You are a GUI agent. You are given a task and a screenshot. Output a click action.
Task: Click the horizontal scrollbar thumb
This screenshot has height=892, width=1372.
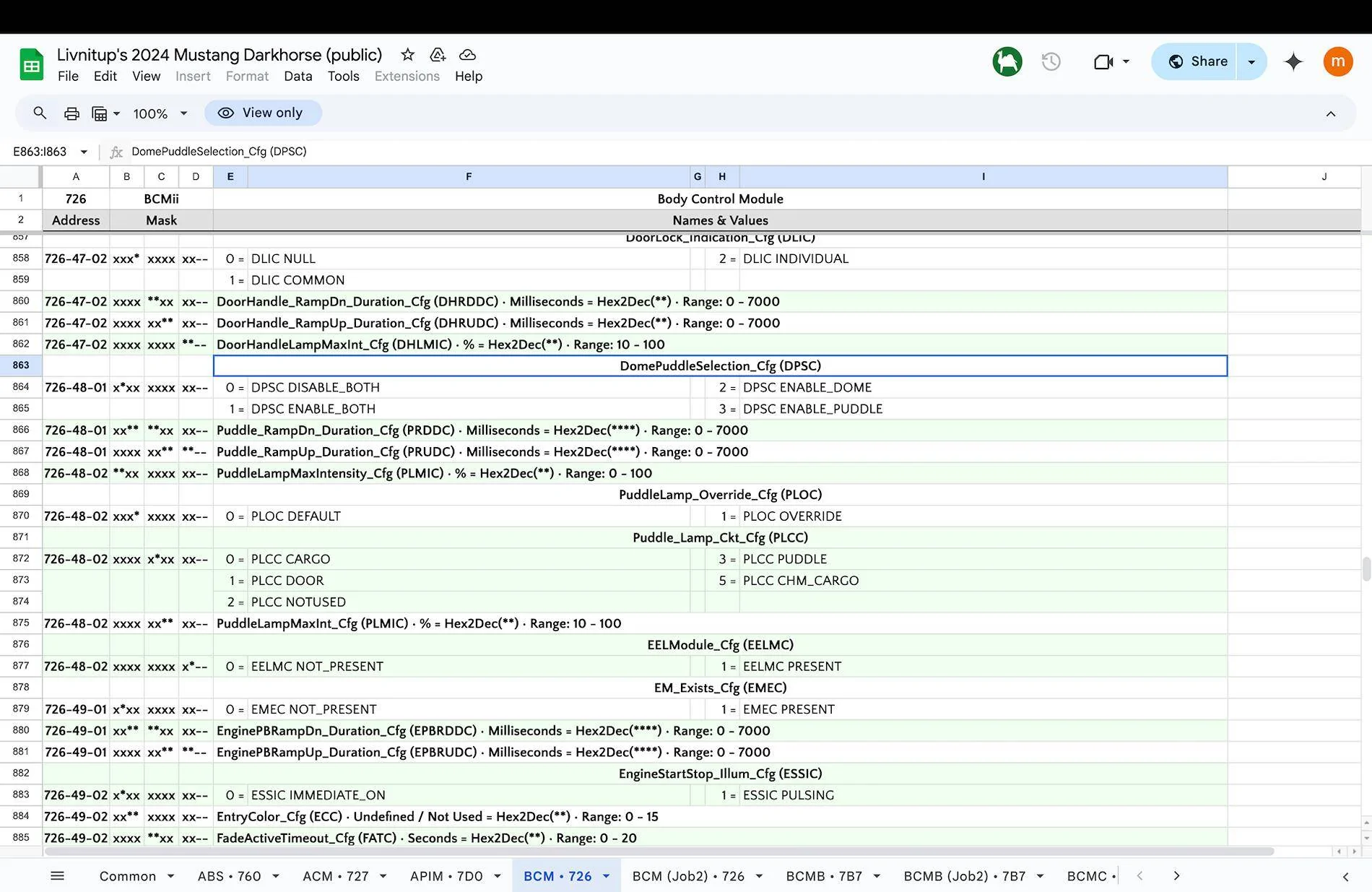(659, 852)
